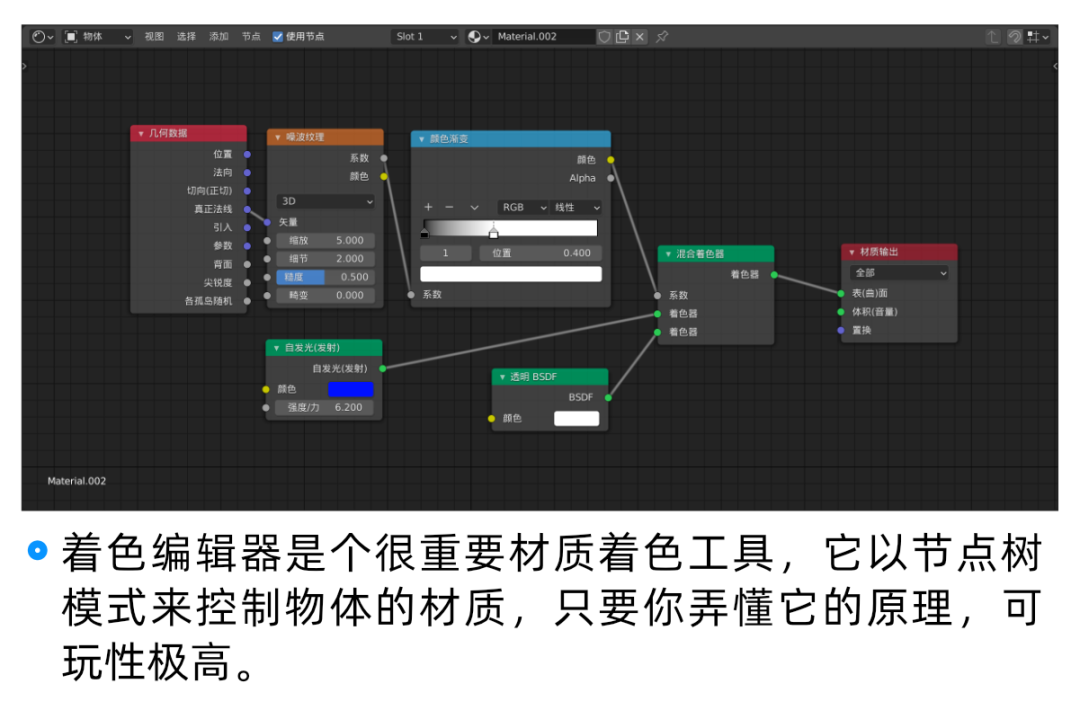The width and height of the screenshot is (1080, 728).
Task: Click the color stop index field 1
Action: 446,253
